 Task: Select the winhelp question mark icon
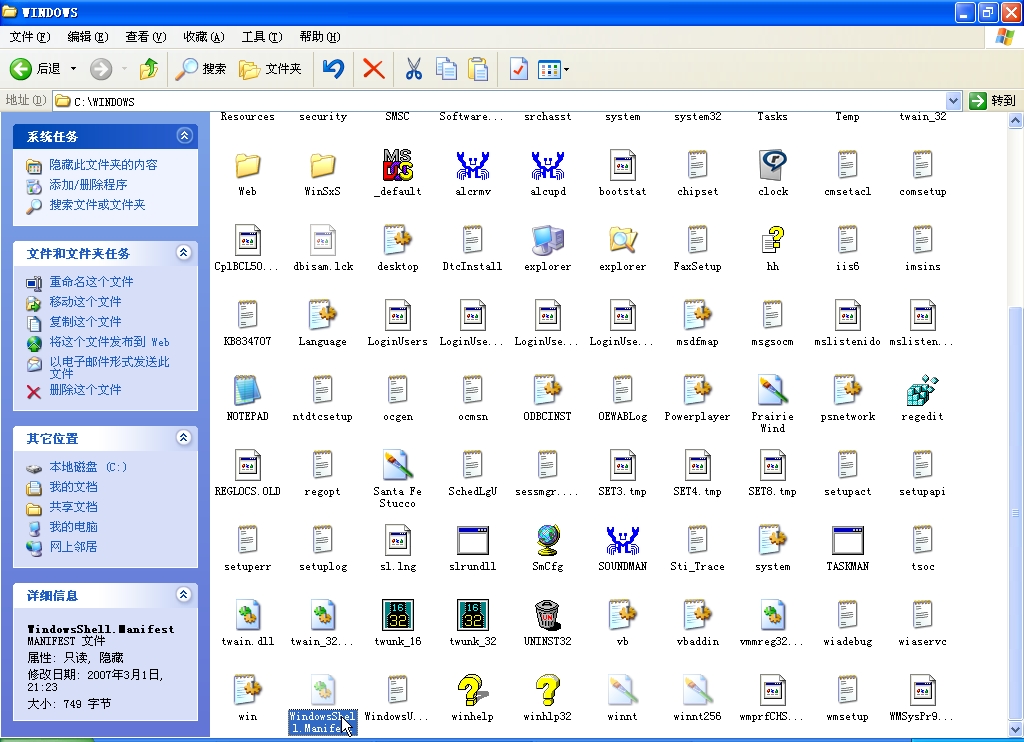coord(472,691)
